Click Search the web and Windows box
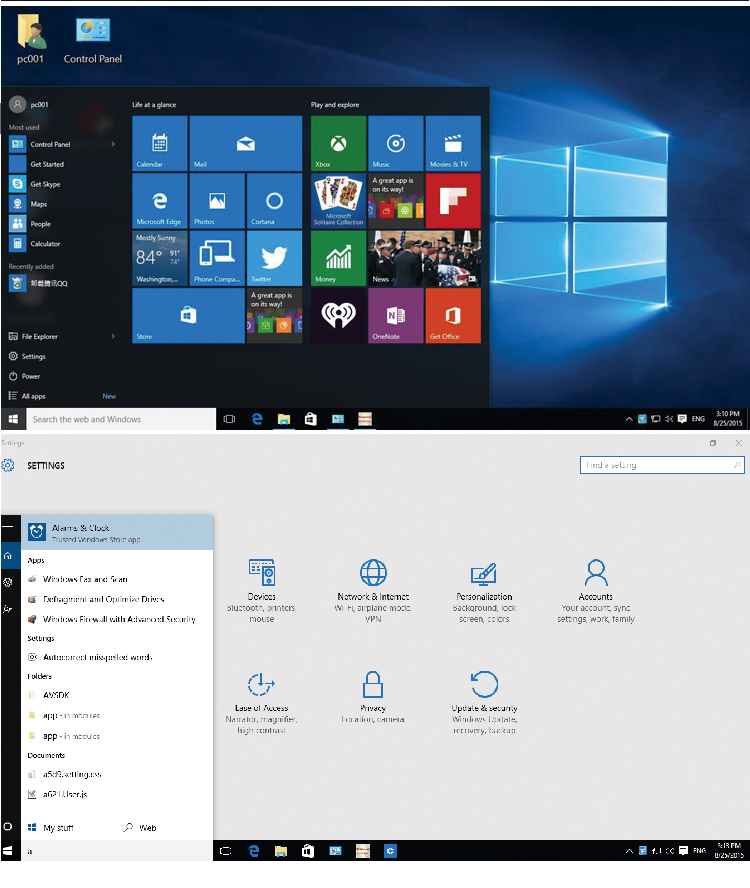The width and height of the screenshot is (750, 888). pyautogui.click(x=121, y=419)
